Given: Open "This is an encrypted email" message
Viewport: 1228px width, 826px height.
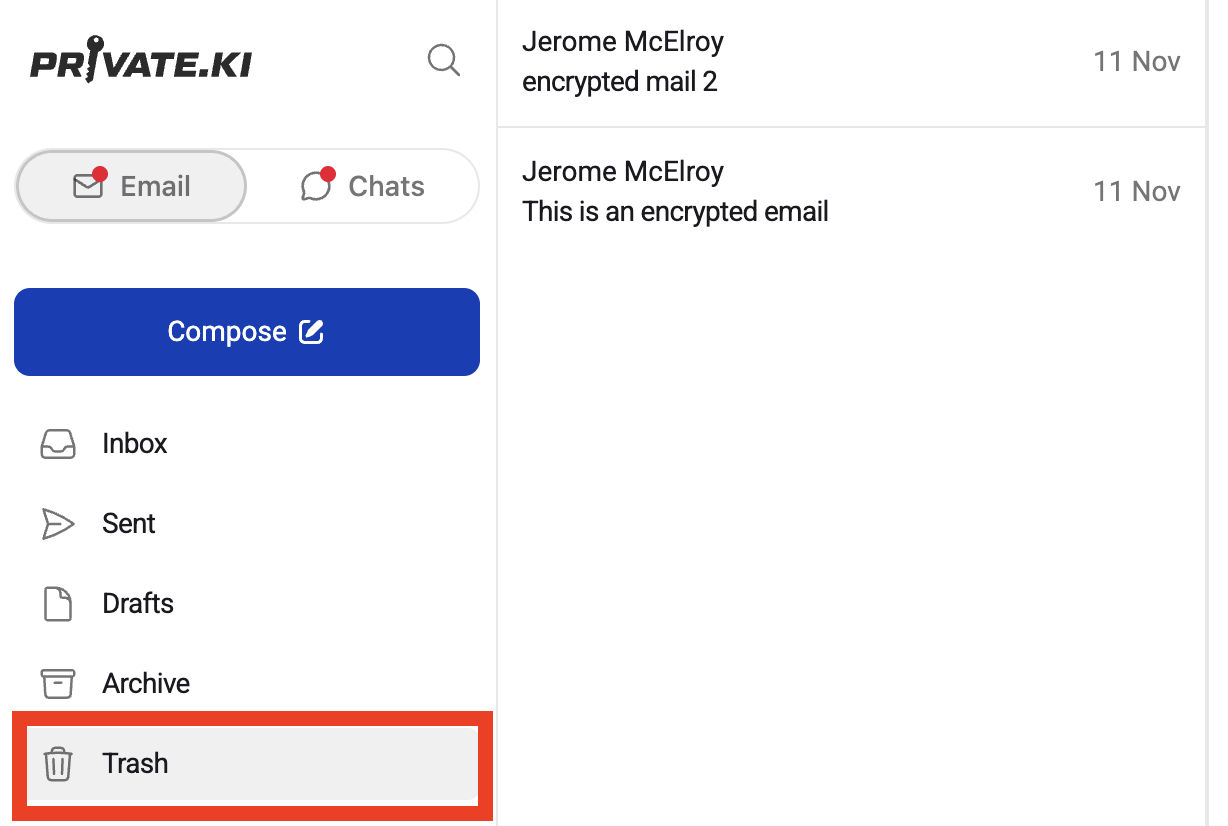Looking at the screenshot, I should (x=675, y=212).
